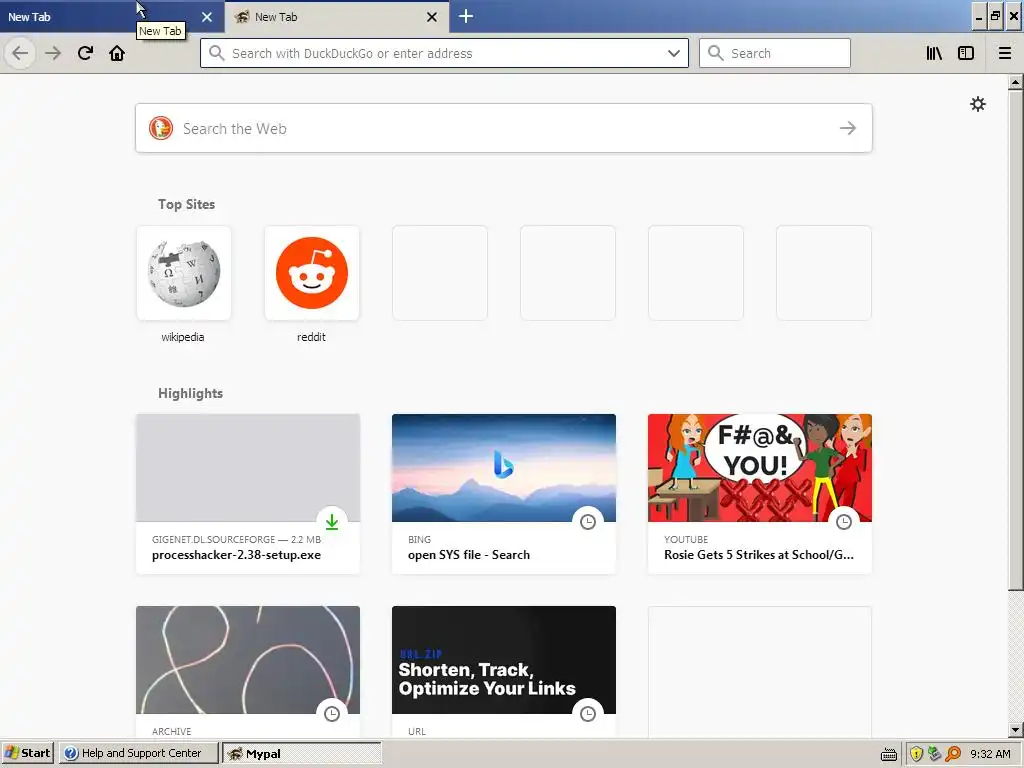The height and width of the screenshot is (768, 1024).
Task: Open on-screen keyboard tray icon
Action: pyautogui.click(x=889, y=754)
